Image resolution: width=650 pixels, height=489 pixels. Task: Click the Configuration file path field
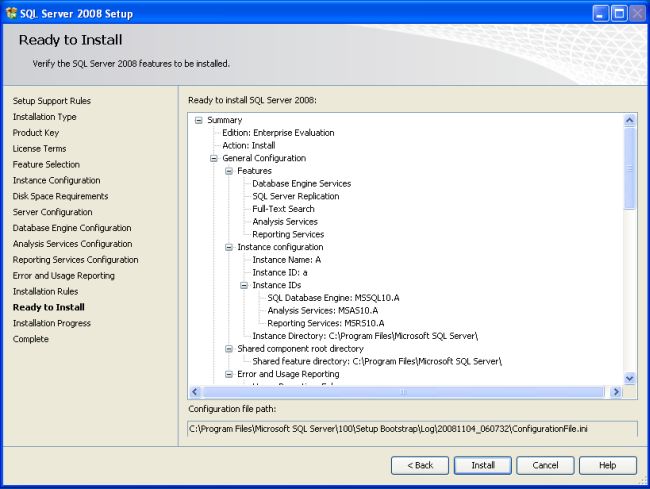pos(412,429)
